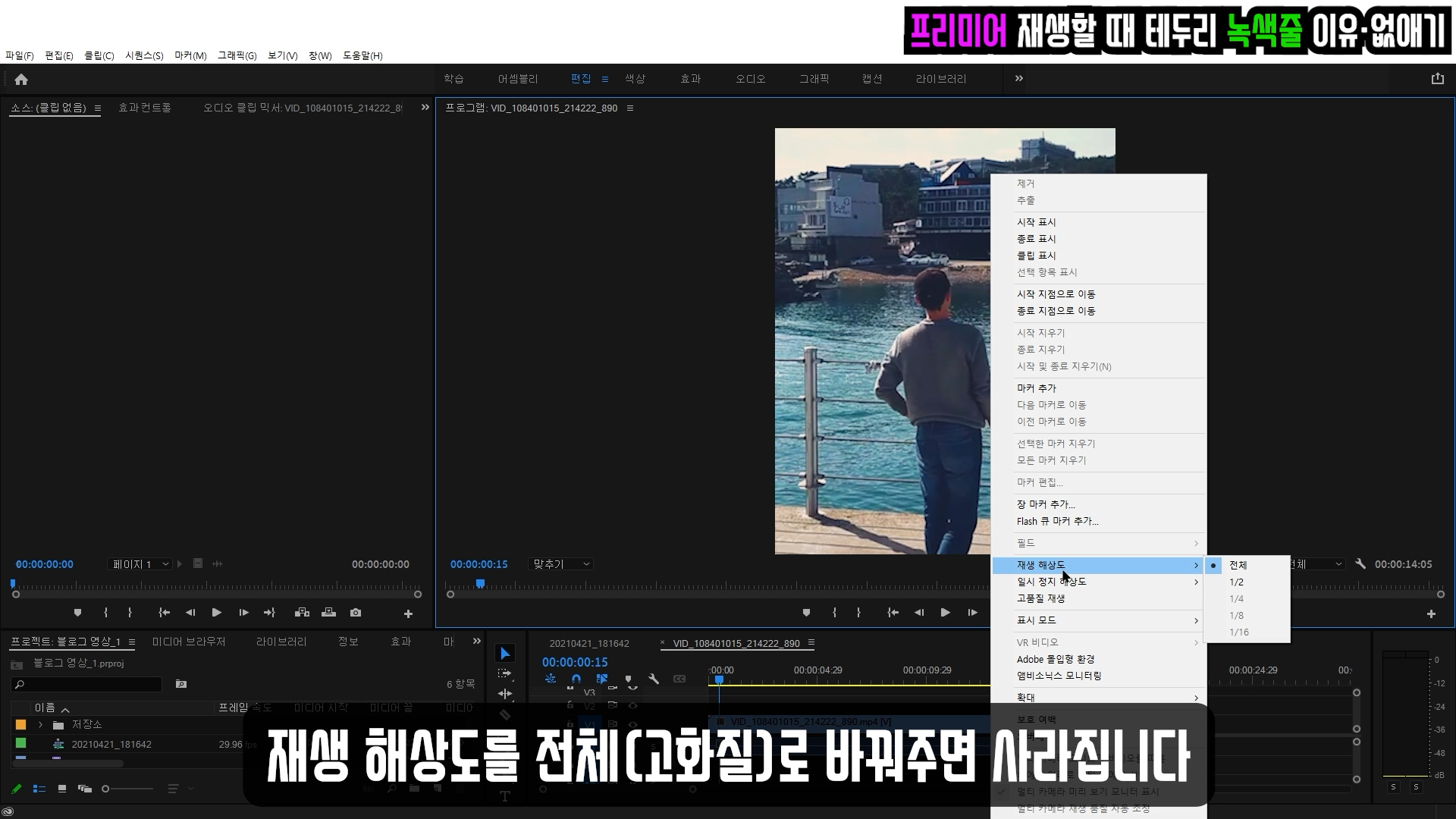Play the program monitor video
Viewport: 1456px width, 819px height.
[945, 613]
